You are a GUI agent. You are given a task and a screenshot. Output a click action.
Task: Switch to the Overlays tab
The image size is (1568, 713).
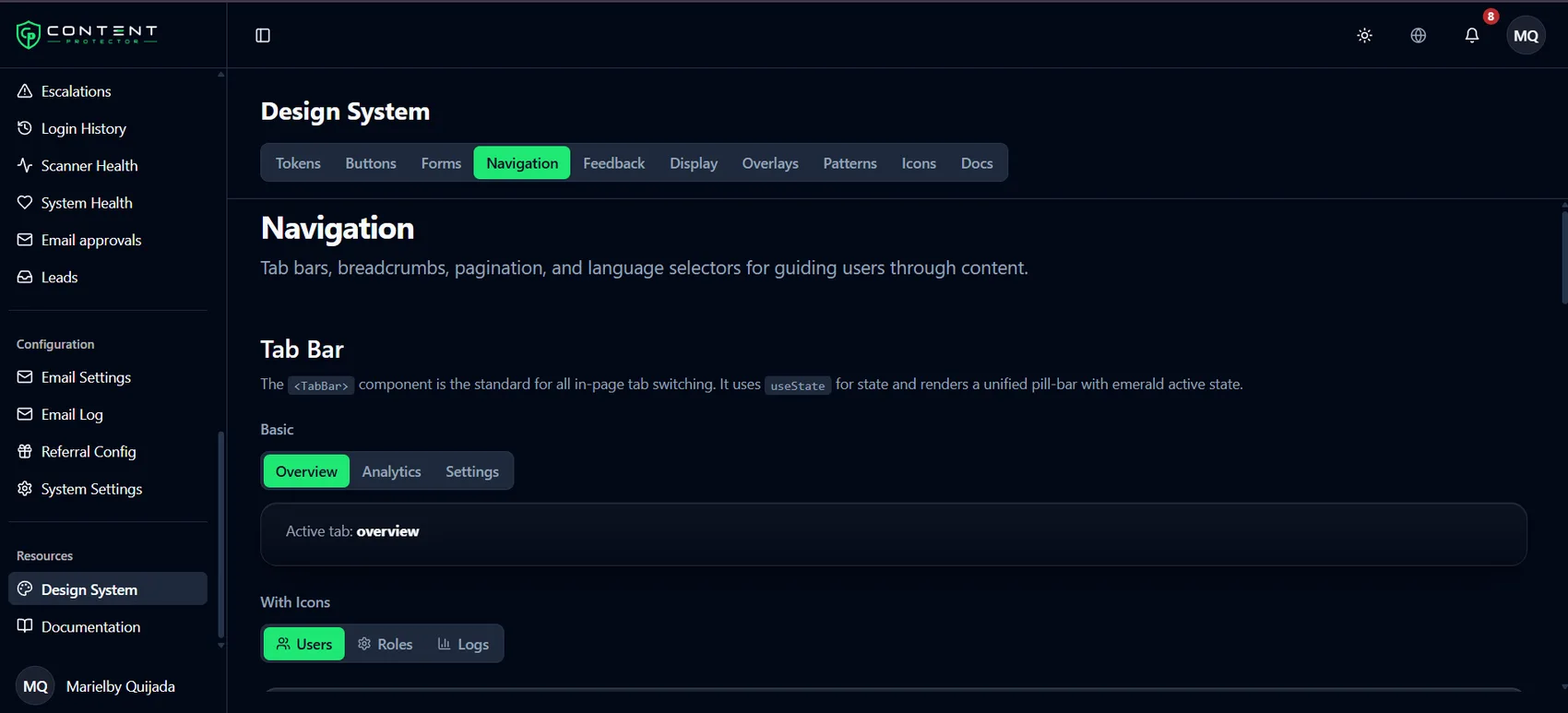coord(770,162)
